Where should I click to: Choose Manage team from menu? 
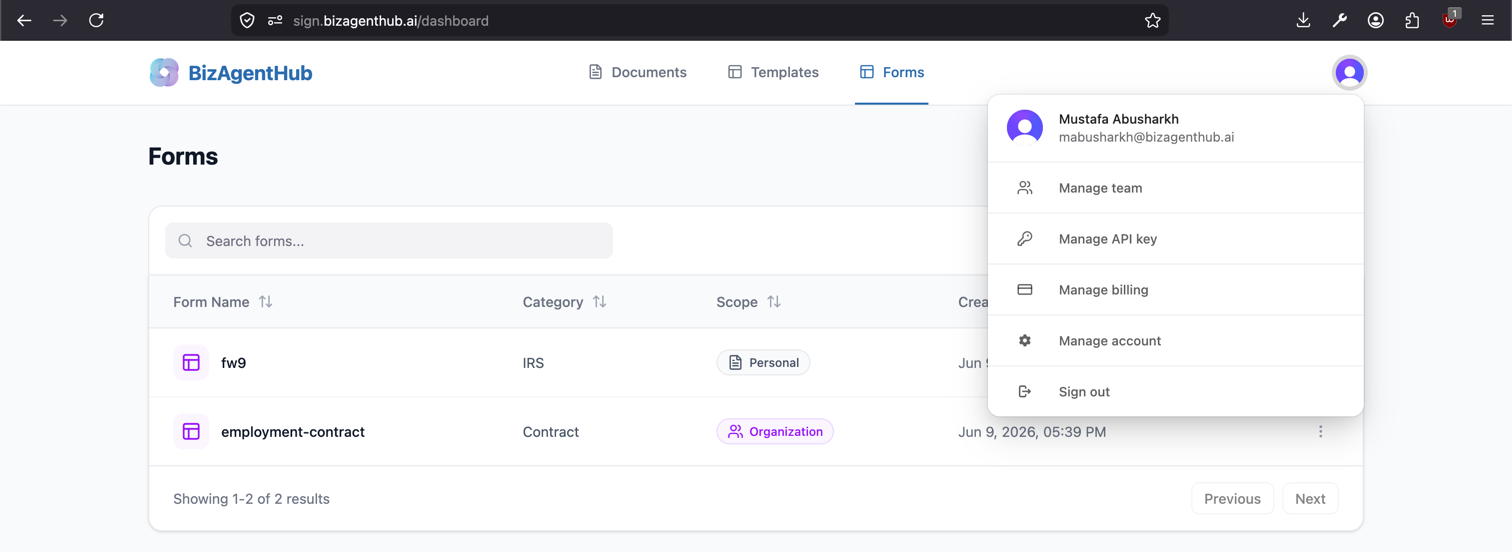click(1175, 188)
